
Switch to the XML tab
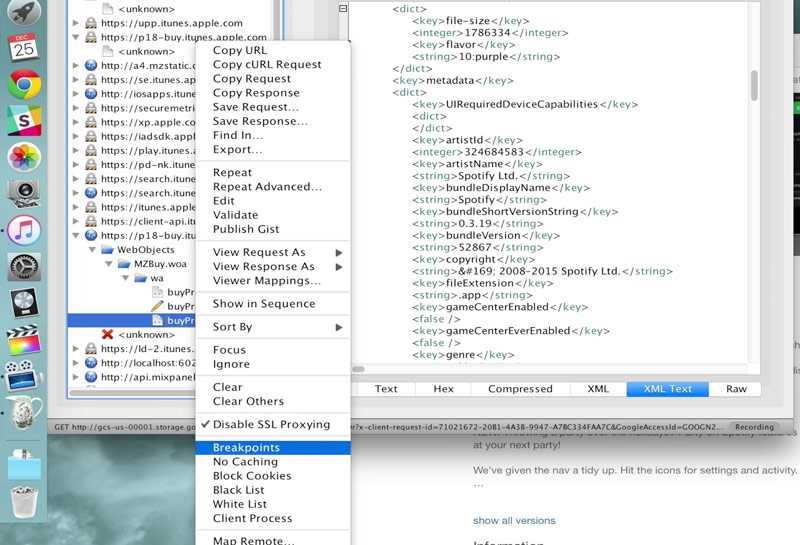tap(598, 389)
